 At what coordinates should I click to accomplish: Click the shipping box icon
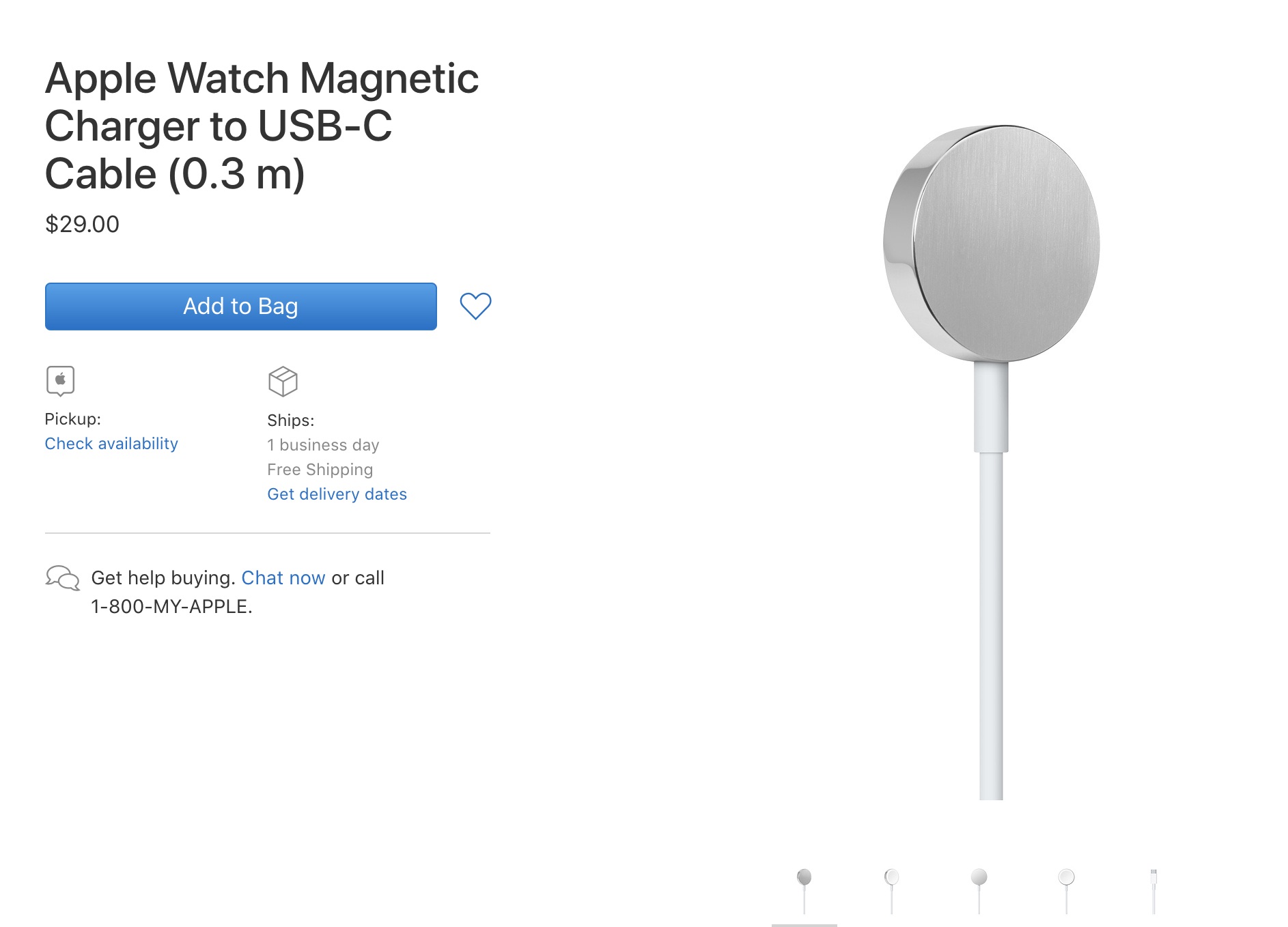[283, 382]
